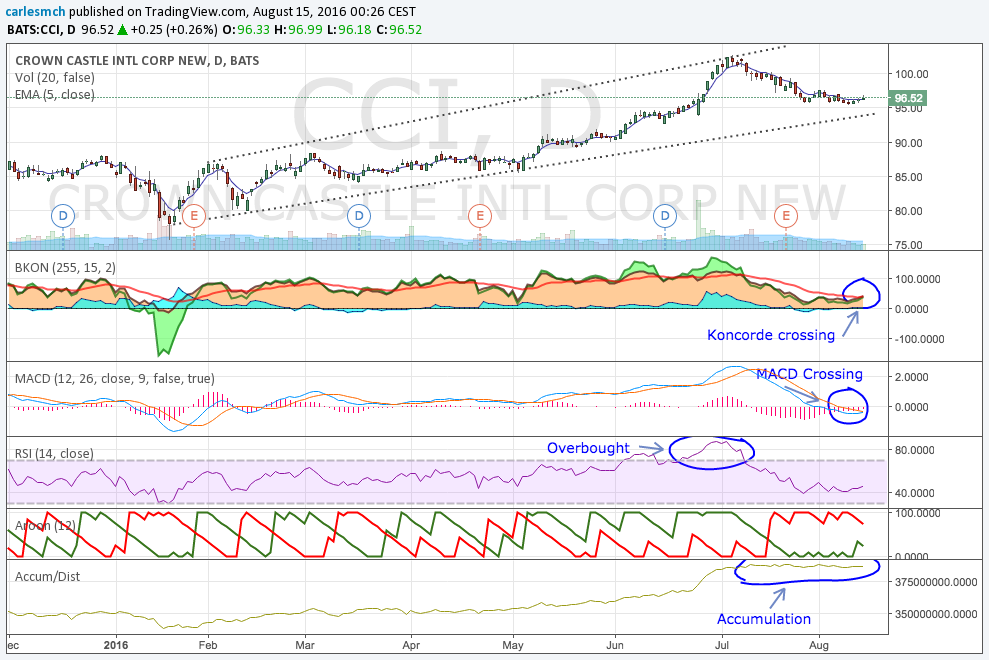Click the dividend D marker in mid-June
This screenshot has width=989, height=660.
point(665,216)
